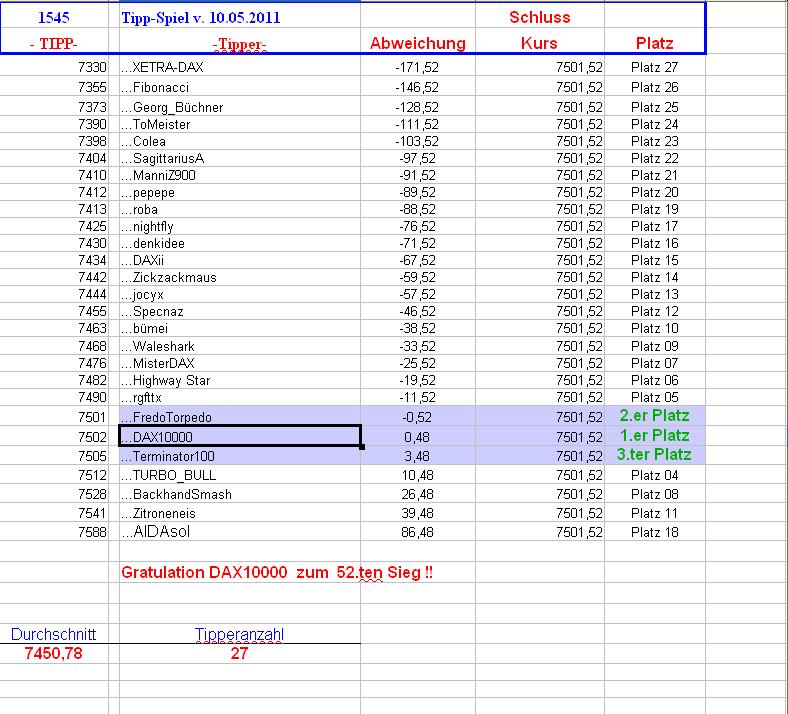Click the tip value 7588
This screenshot has height=714, width=788.
click(54, 532)
